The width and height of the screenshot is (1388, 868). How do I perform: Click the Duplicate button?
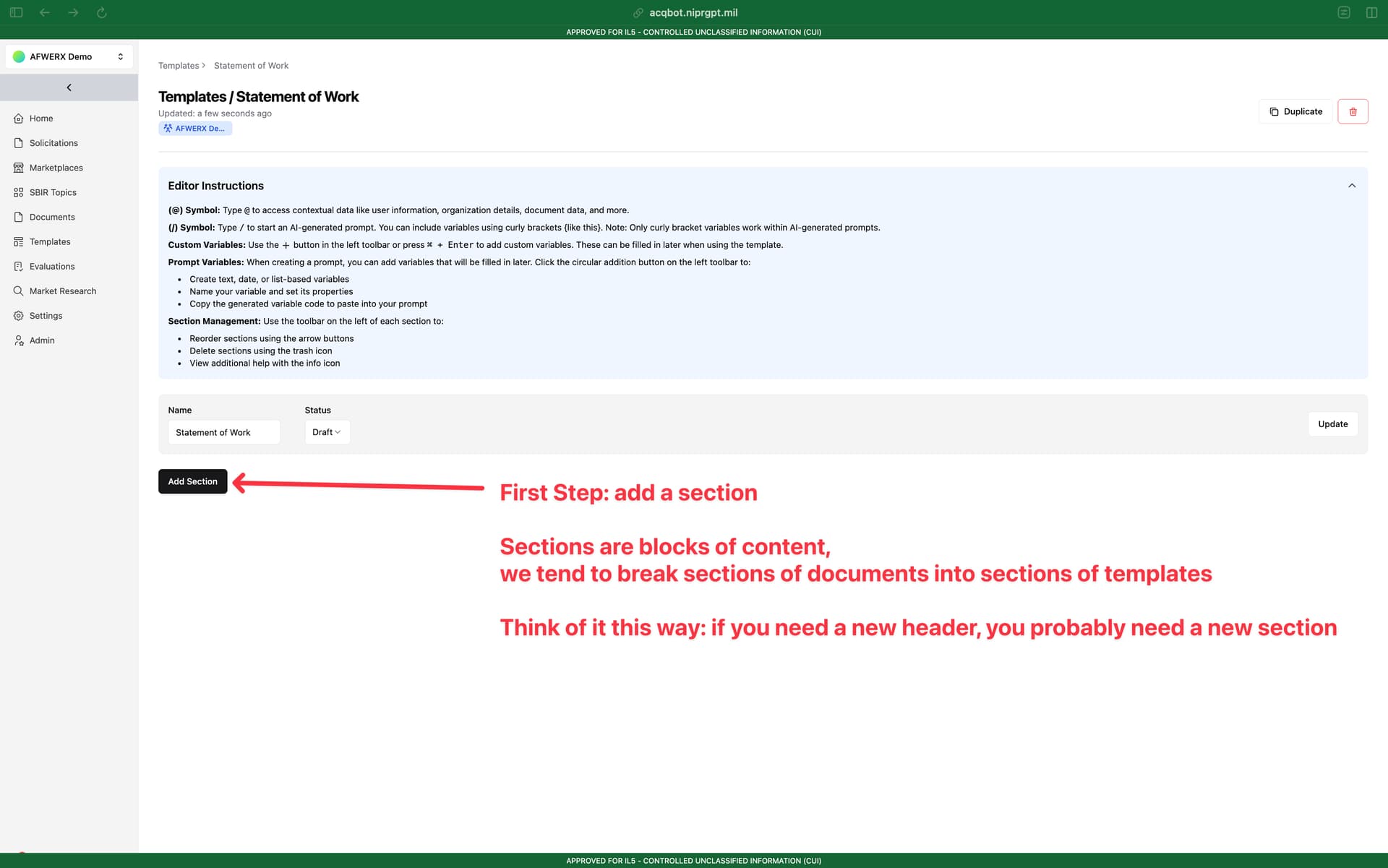coord(1295,111)
